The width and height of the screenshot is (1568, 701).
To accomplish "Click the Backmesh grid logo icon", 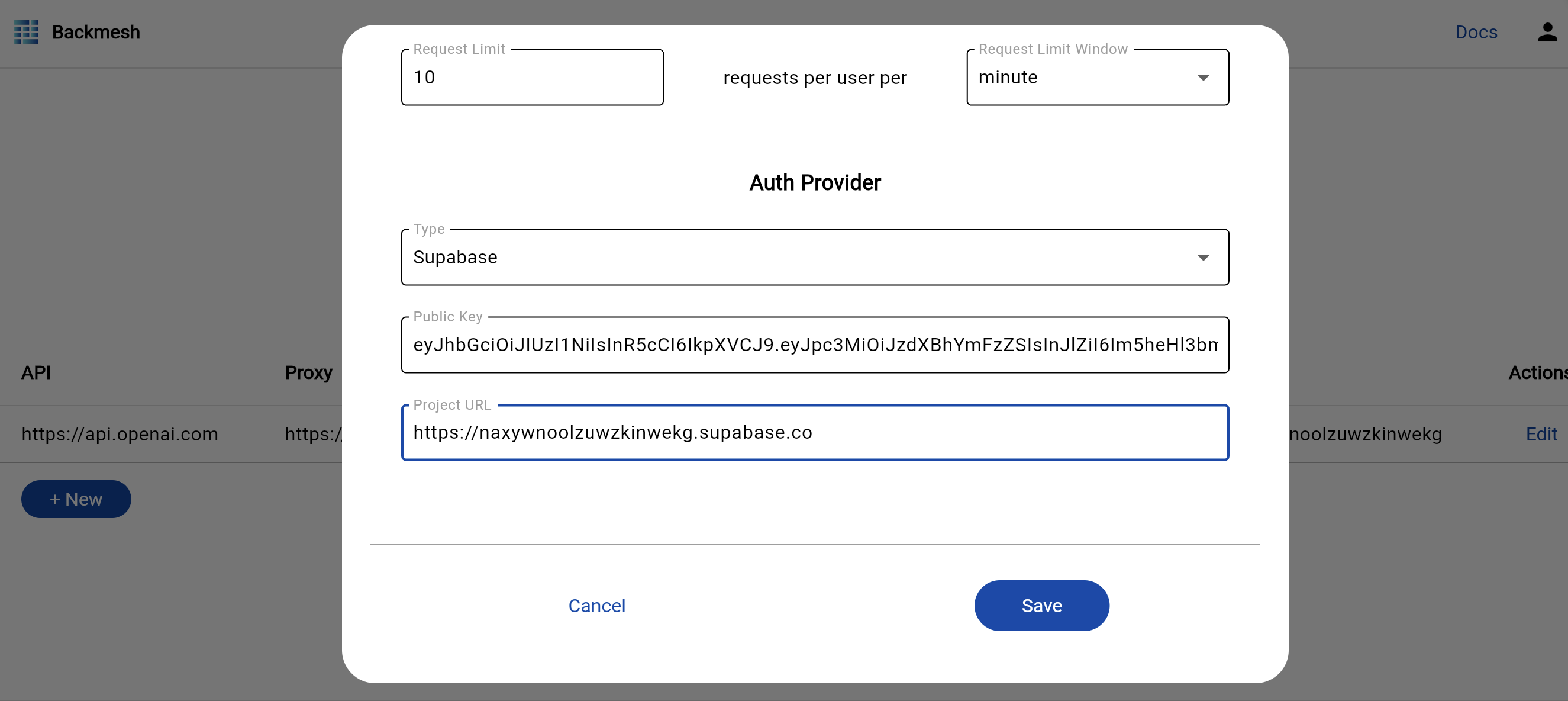I will tap(26, 33).
